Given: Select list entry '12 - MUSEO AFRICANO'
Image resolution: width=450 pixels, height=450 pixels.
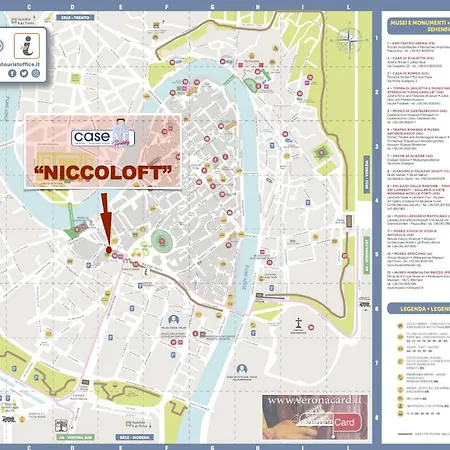Looking at the screenshot, I should pyautogui.click(x=411, y=254).
